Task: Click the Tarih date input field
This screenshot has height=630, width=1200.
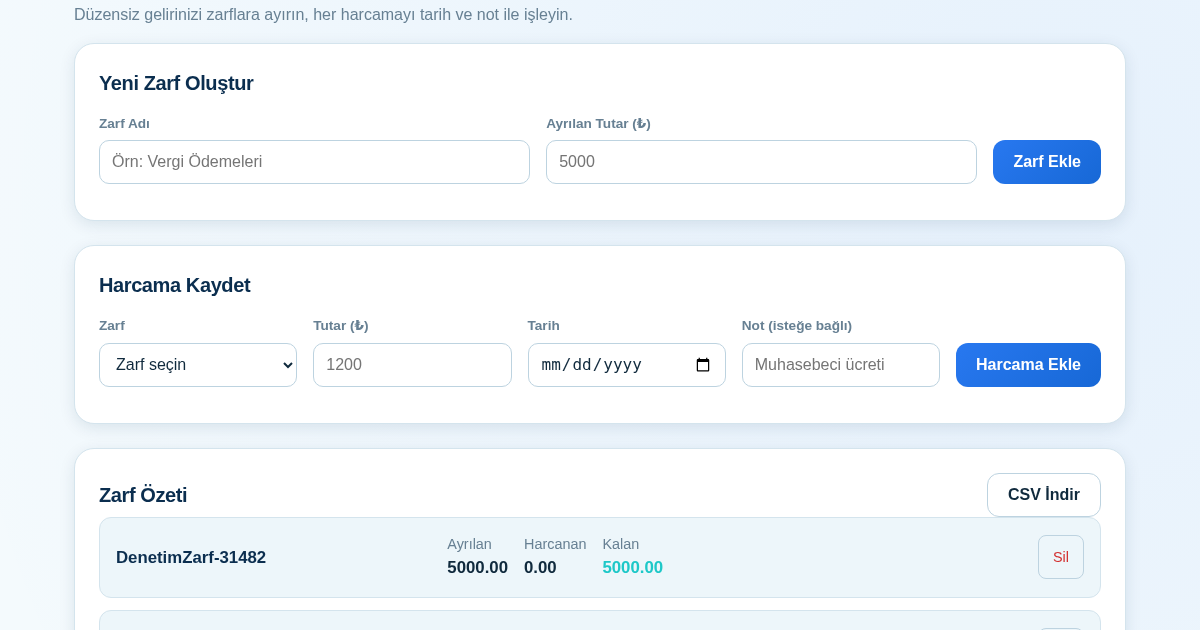Action: point(627,365)
